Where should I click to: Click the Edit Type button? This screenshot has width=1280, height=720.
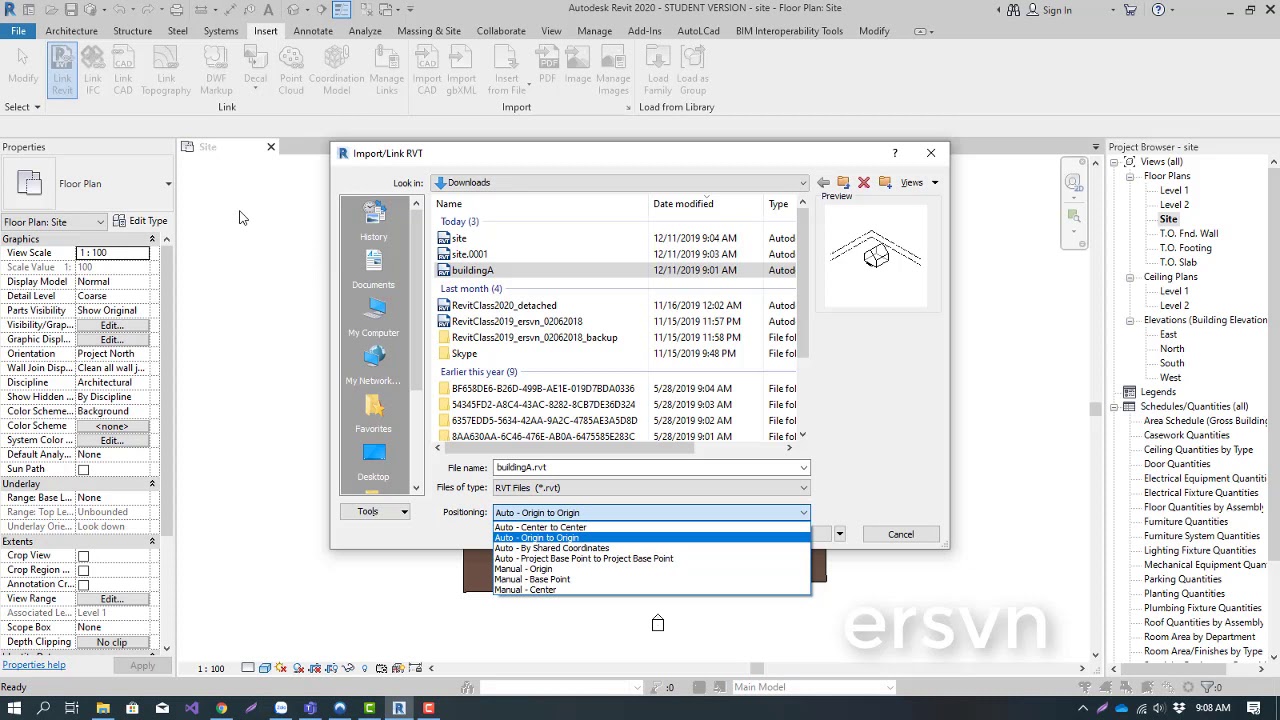click(x=140, y=221)
